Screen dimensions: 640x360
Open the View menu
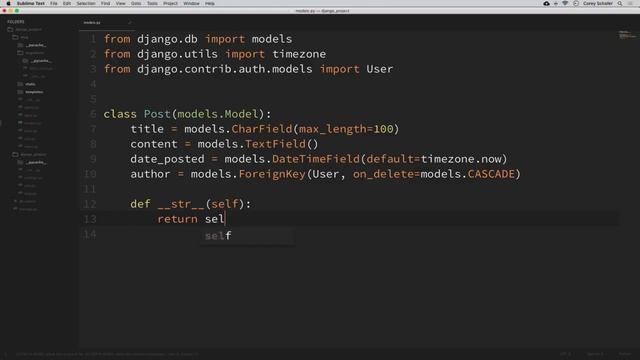(120, 3)
